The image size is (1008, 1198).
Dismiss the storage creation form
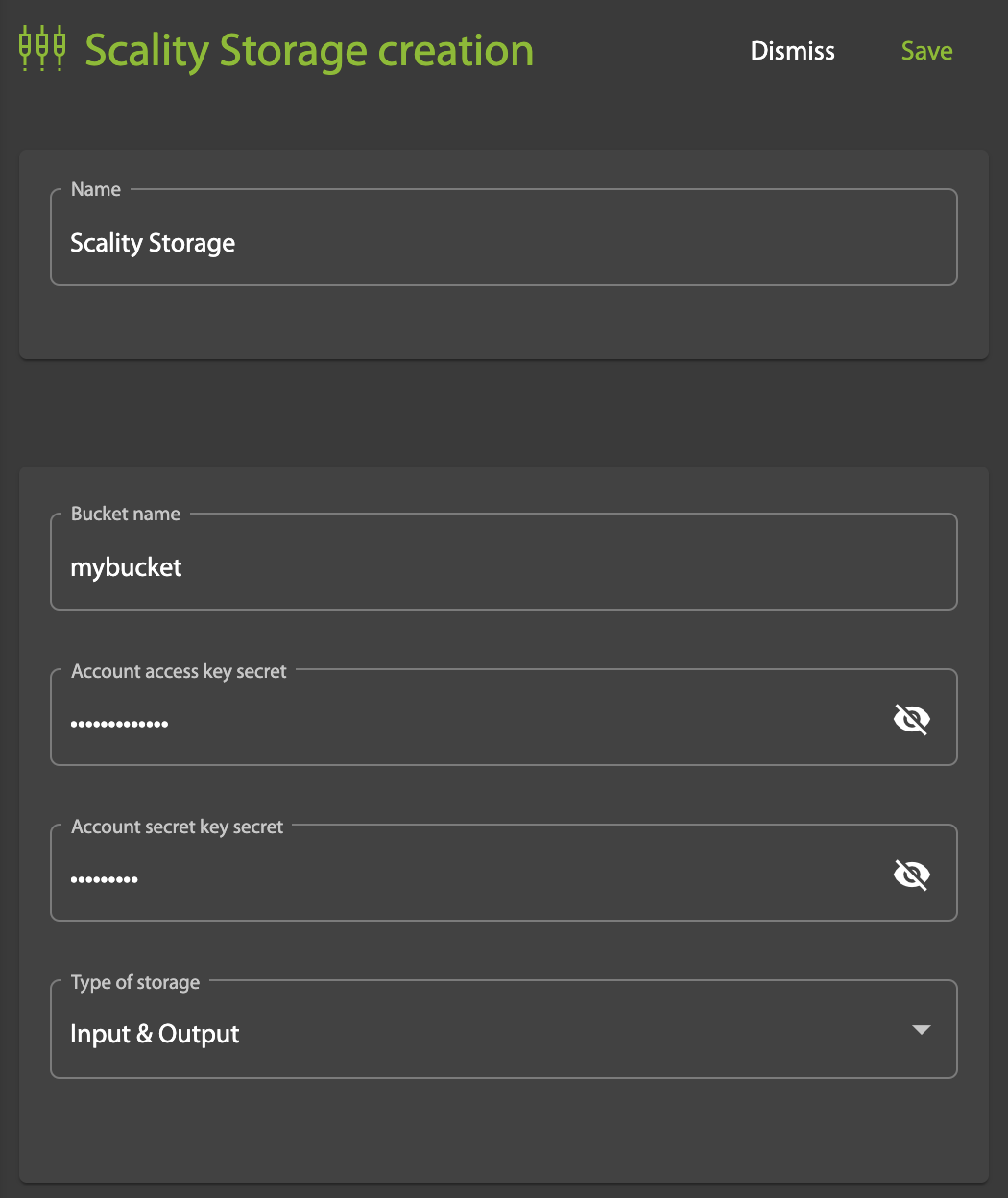[792, 51]
